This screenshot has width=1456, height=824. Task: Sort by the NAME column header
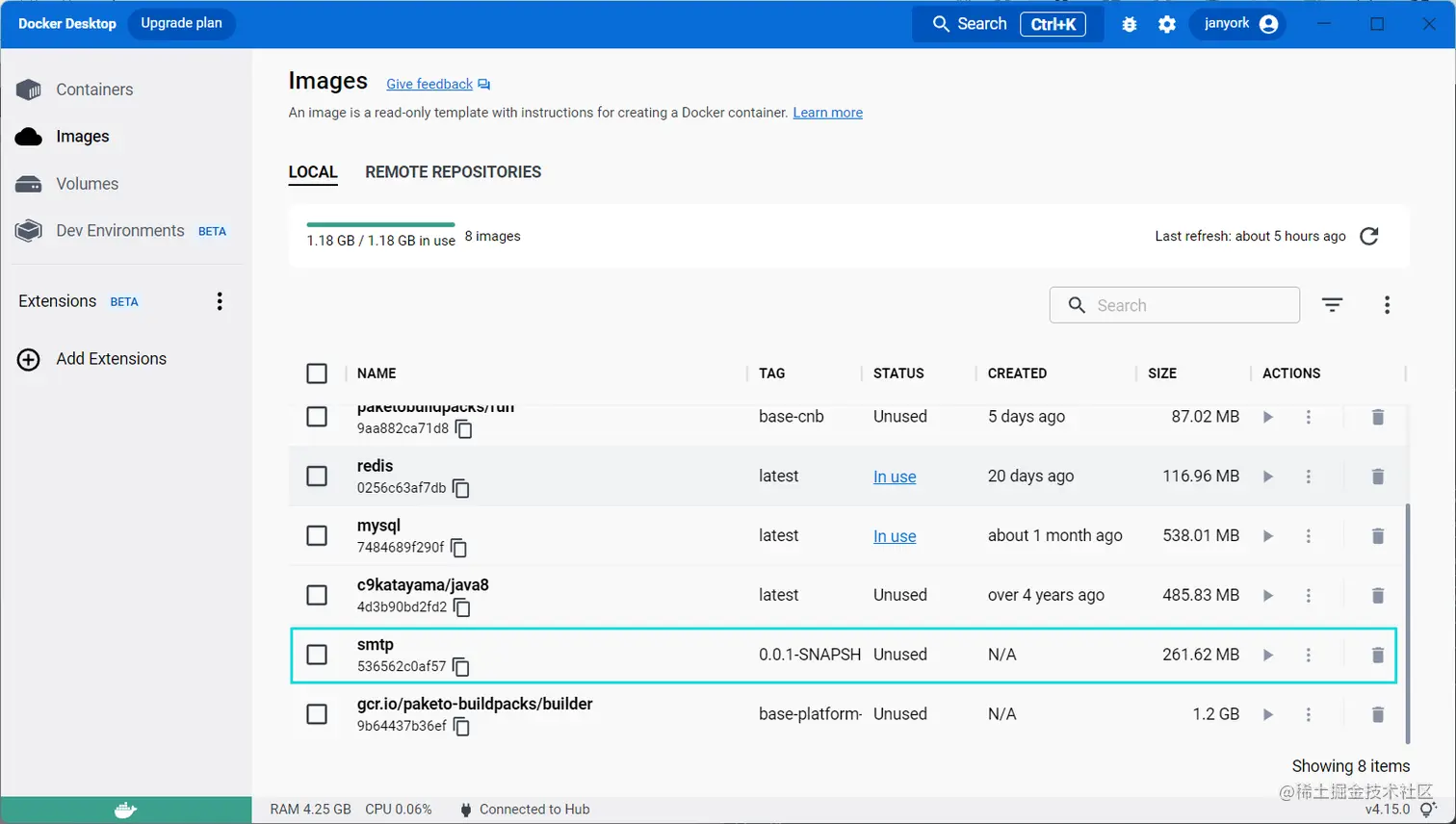pos(377,373)
